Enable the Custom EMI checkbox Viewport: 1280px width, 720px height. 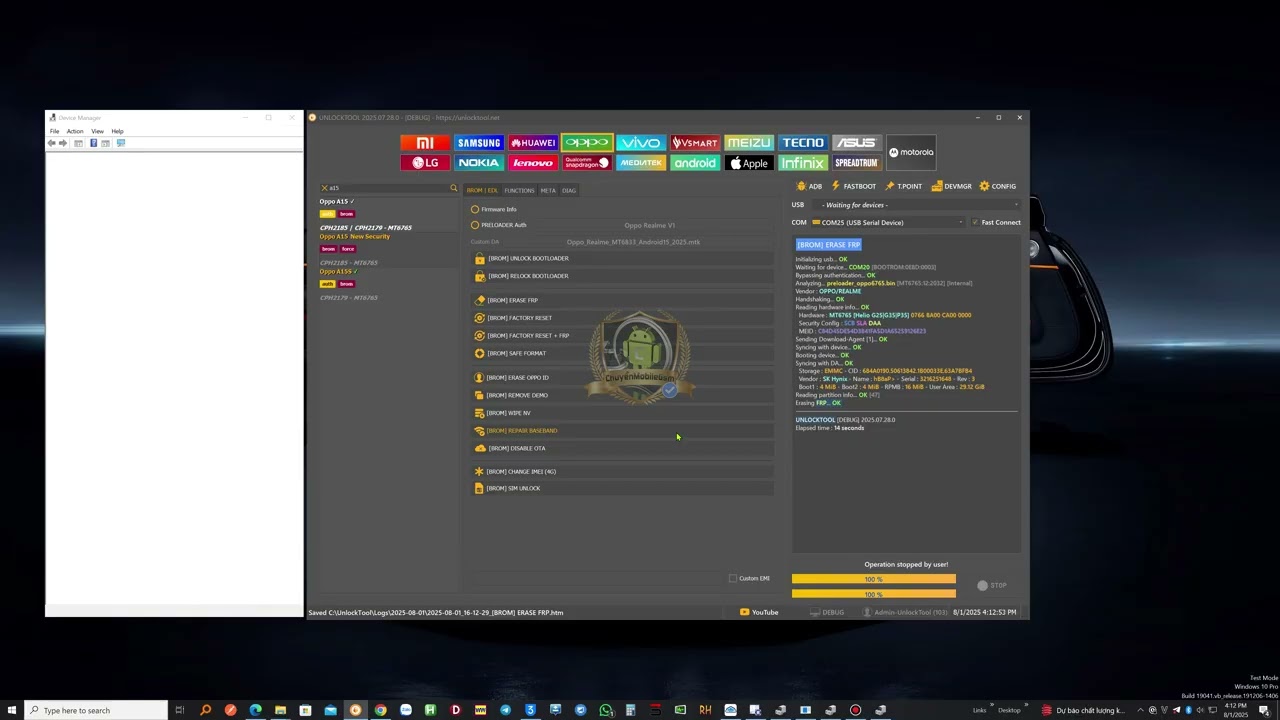point(733,578)
